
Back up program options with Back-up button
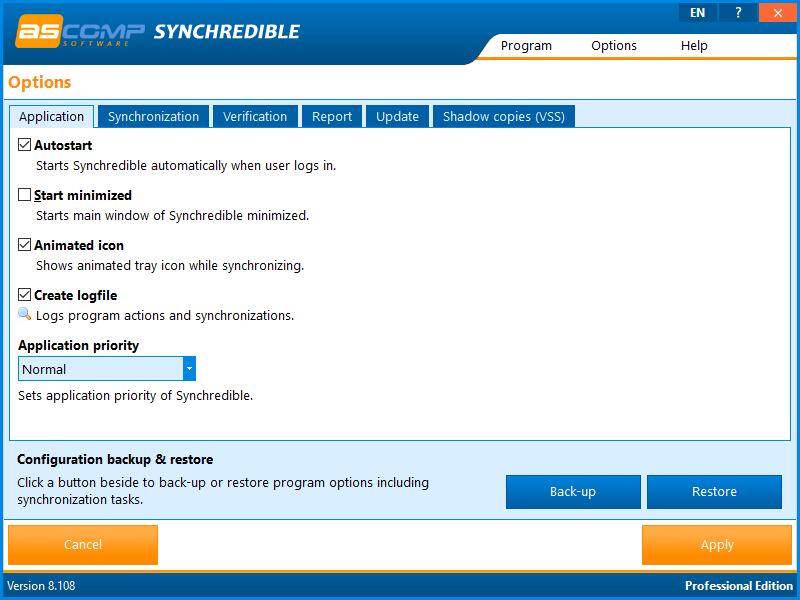click(573, 492)
